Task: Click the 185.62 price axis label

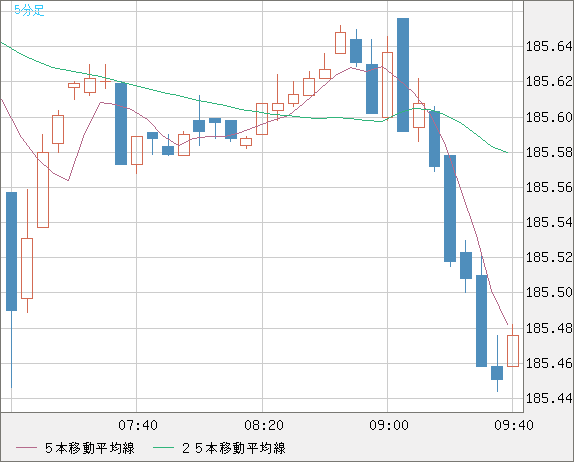Action: pyautogui.click(x=549, y=81)
